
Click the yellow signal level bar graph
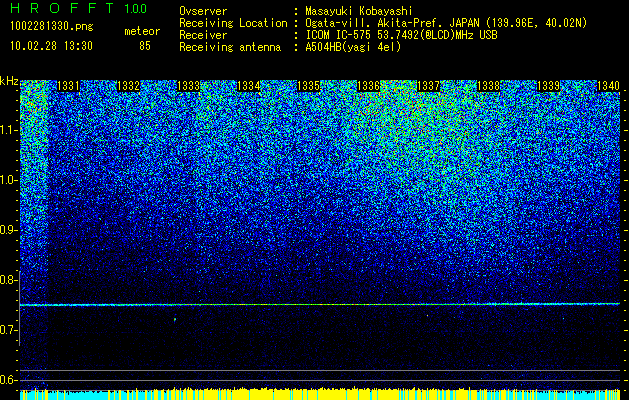tap(320, 393)
